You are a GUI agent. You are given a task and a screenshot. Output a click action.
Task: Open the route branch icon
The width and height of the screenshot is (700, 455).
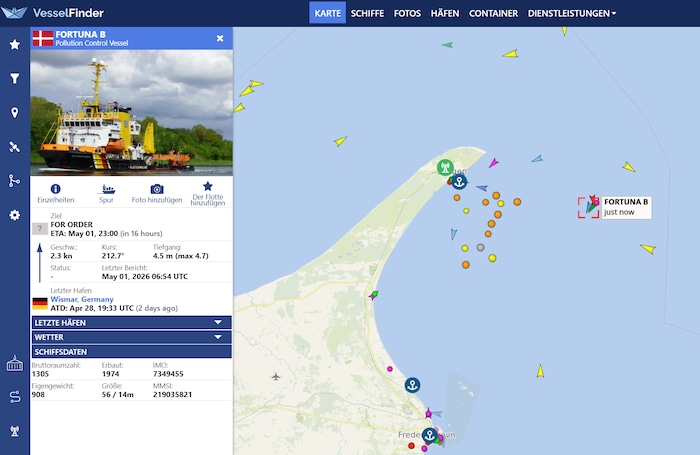point(15,181)
